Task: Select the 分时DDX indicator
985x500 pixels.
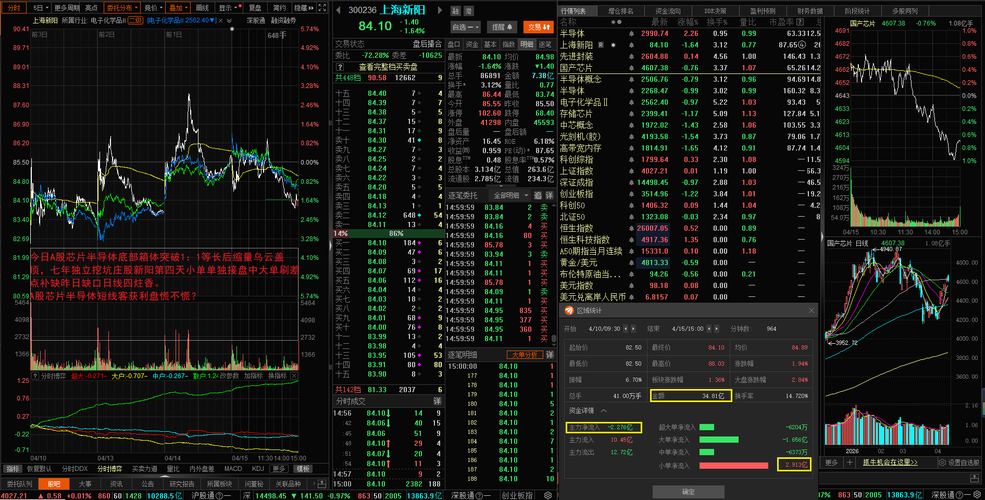Action: (x=74, y=469)
